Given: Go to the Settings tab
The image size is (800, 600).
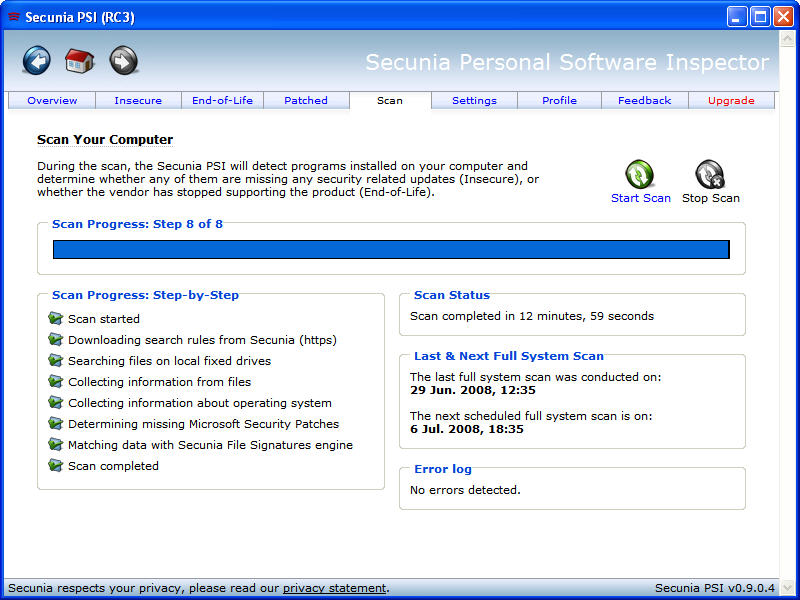Looking at the screenshot, I should 474,100.
